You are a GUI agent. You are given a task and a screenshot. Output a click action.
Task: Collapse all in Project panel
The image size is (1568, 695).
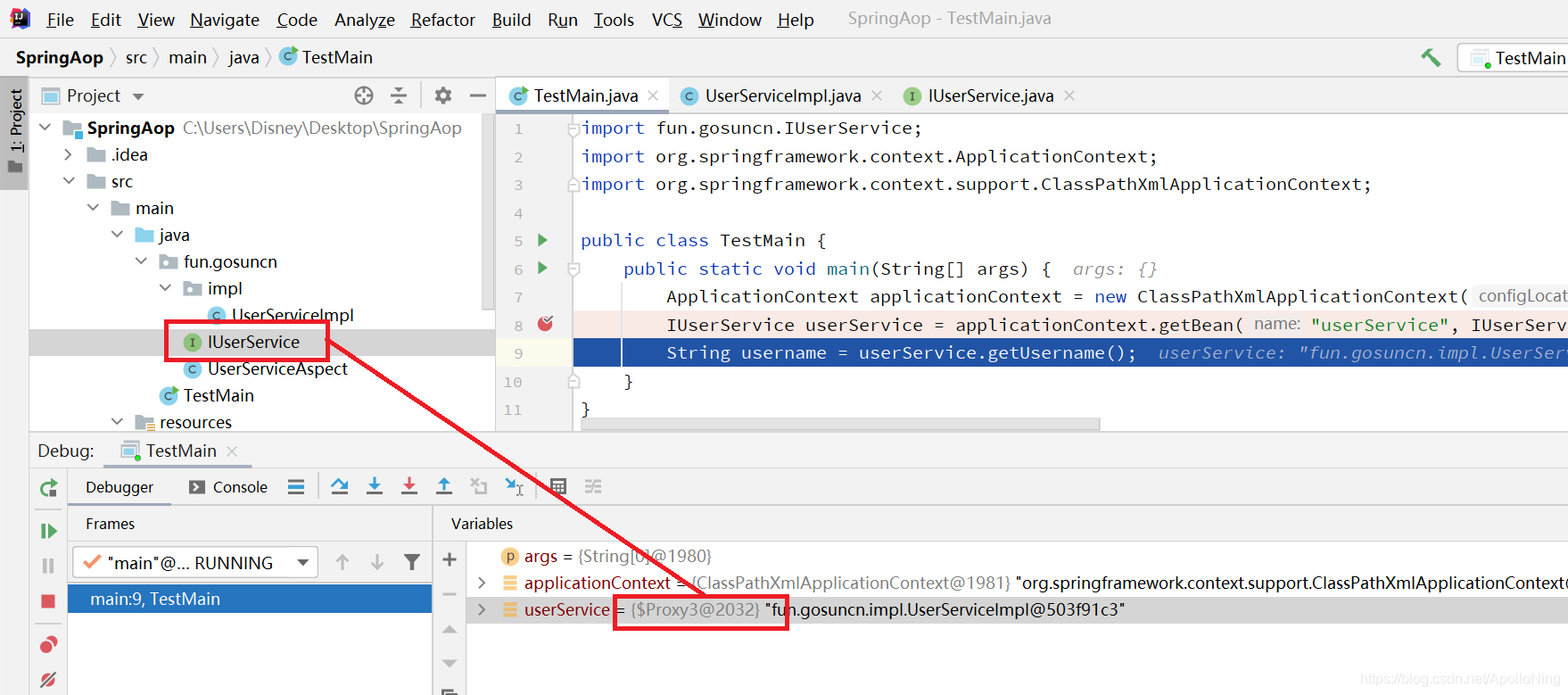(x=399, y=95)
